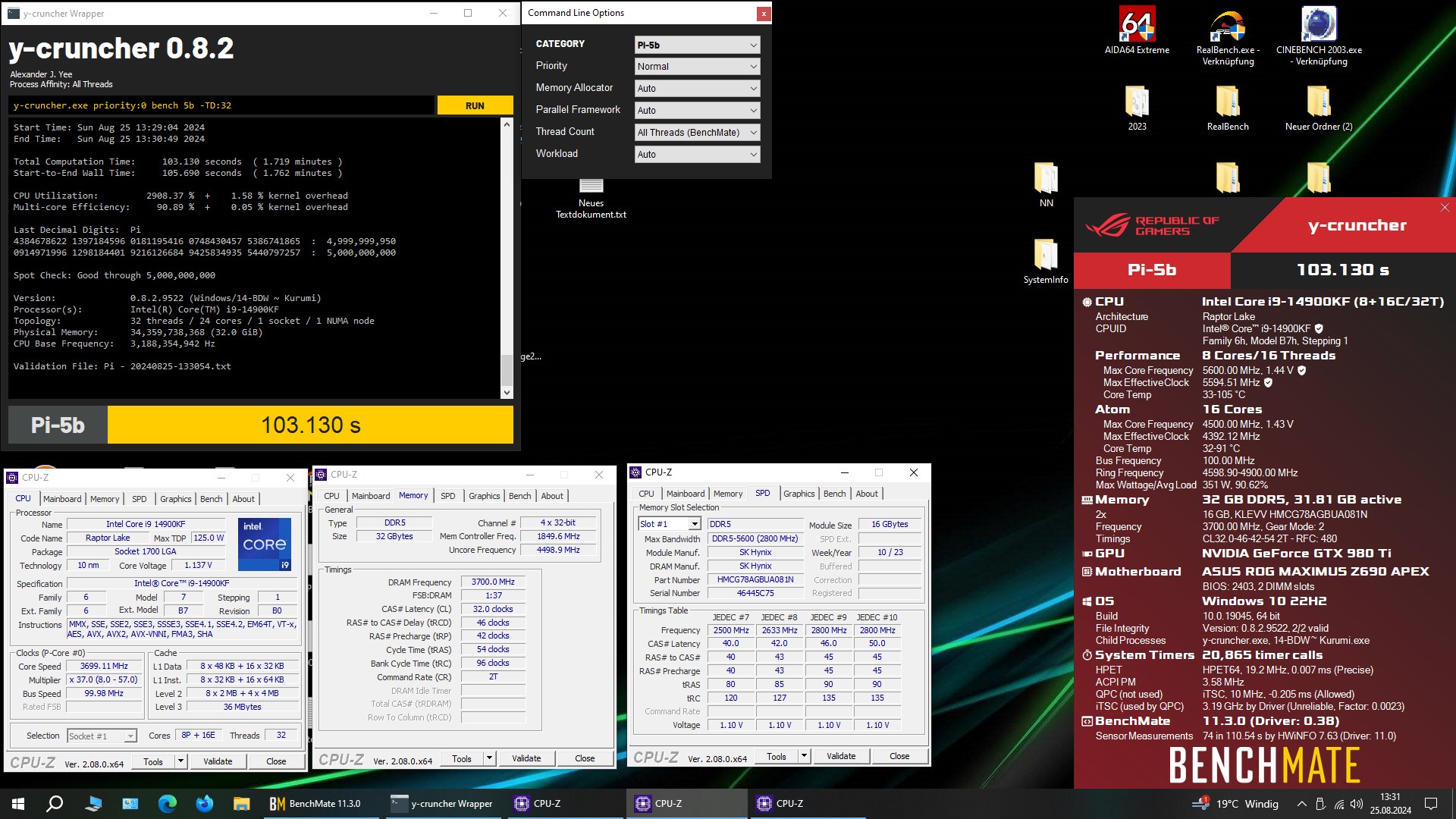The image size is (1456, 819).
Task: Open the network tray icon
Action: pos(1338,804)
